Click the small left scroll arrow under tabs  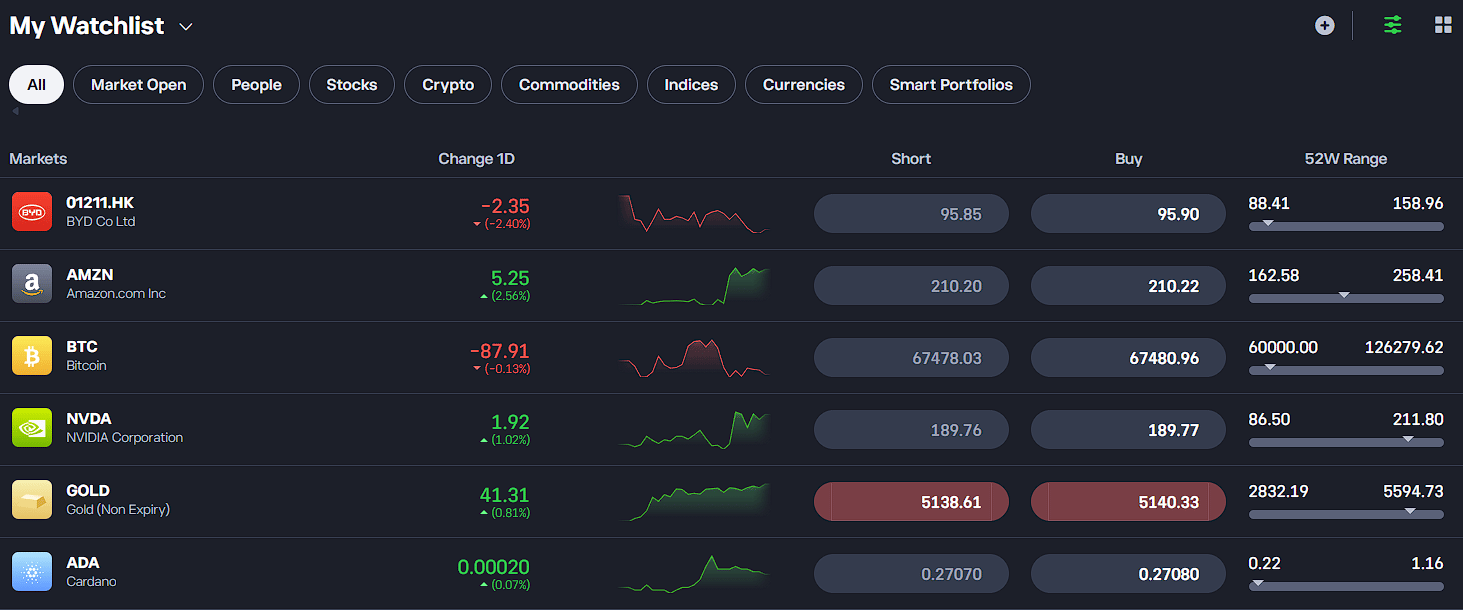[15, 112]
